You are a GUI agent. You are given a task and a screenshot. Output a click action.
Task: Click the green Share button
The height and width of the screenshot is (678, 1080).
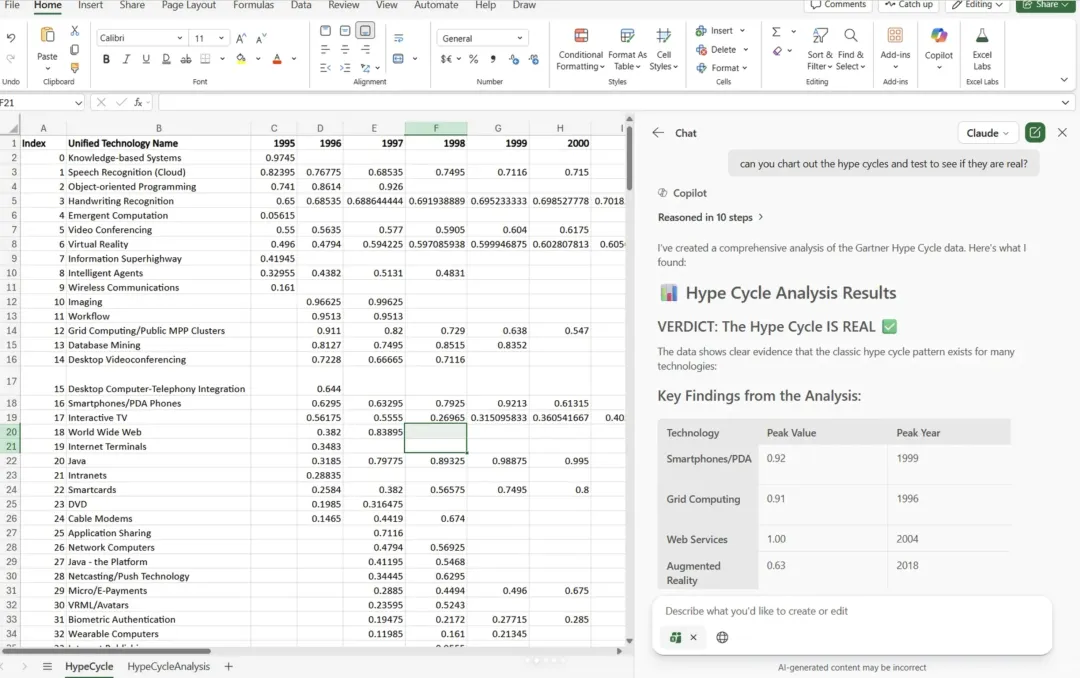pos(1045,5)
